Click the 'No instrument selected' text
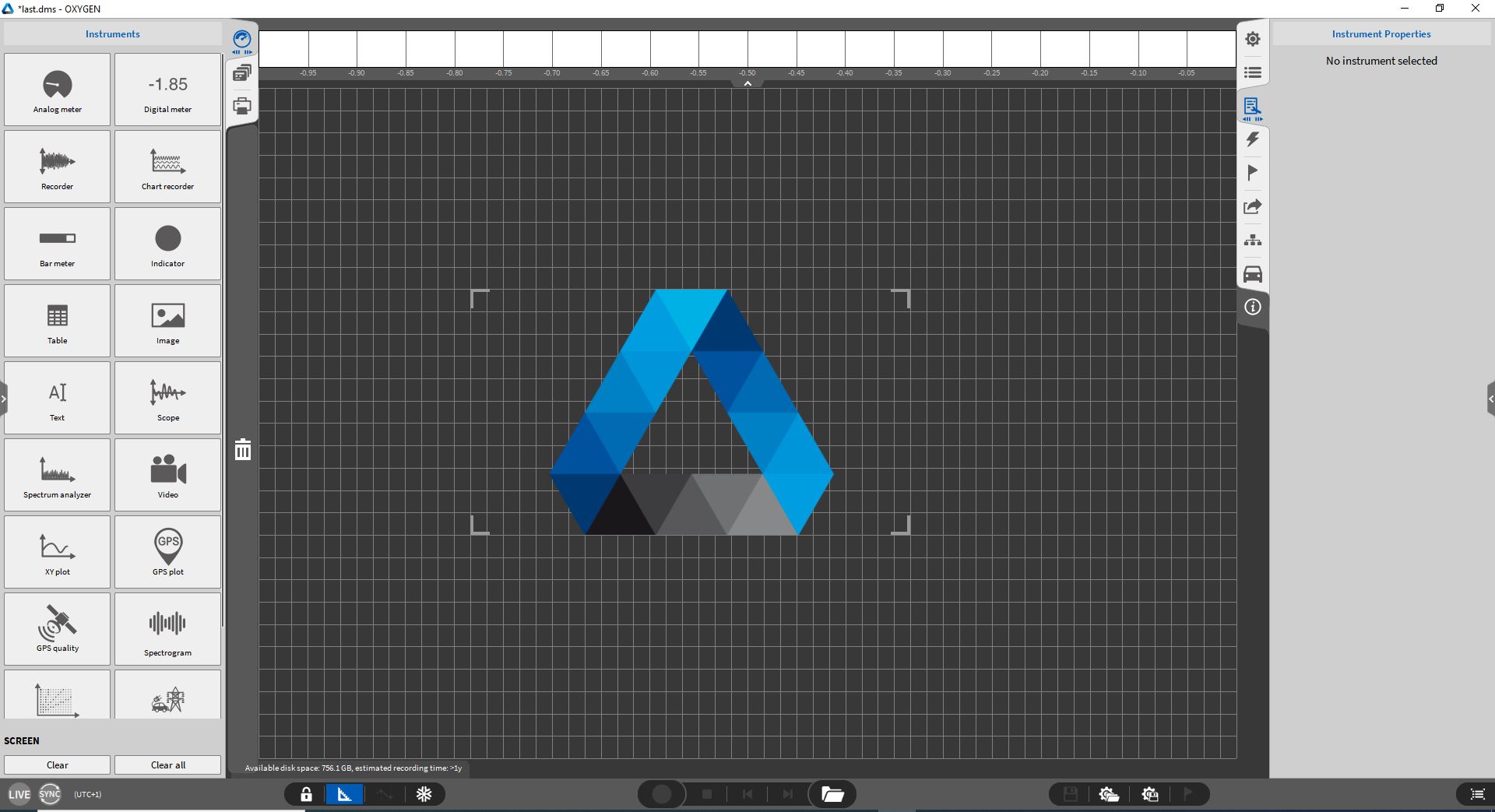This screenshot has width=1495, height=812. pyautogui.click(x=1381, y=61)
